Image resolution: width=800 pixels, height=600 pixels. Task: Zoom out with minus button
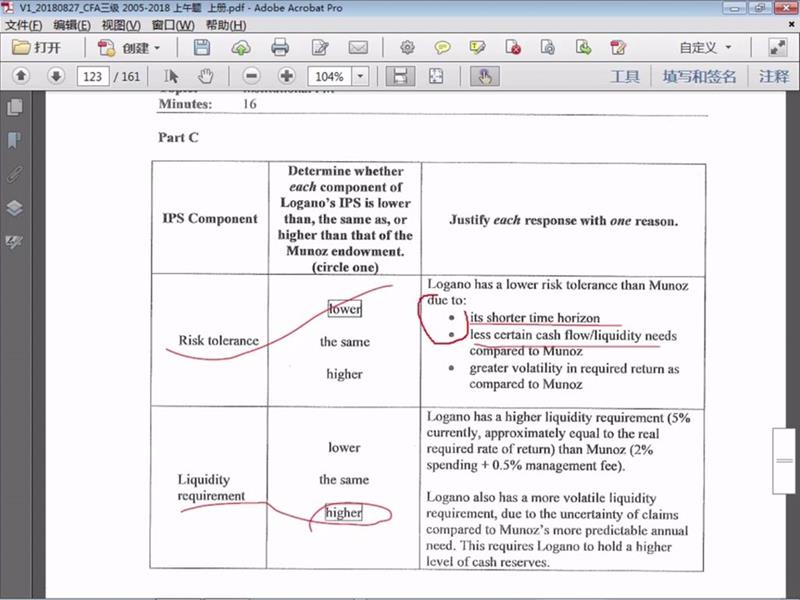pos(251,76)
